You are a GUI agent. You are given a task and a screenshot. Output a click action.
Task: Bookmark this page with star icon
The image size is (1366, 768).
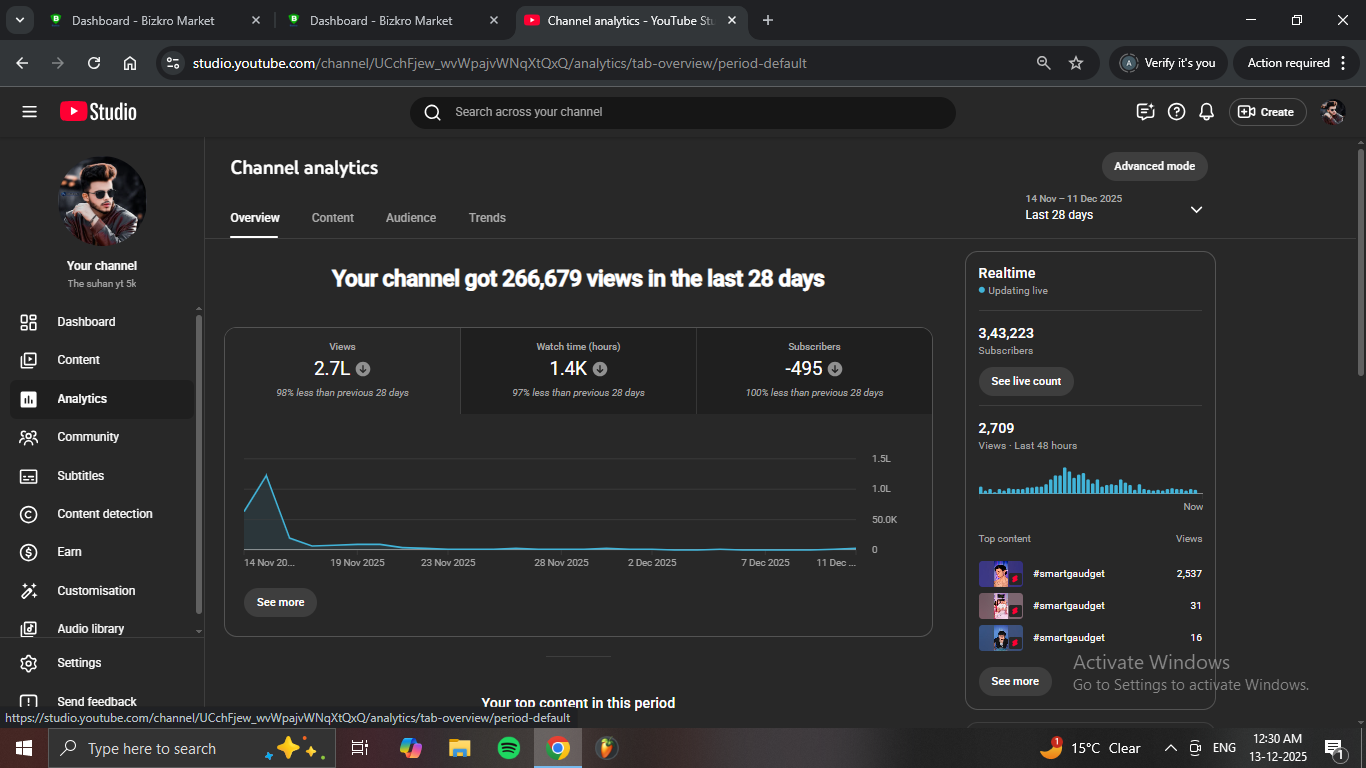pyautogui.click(x=1076, y=63)
